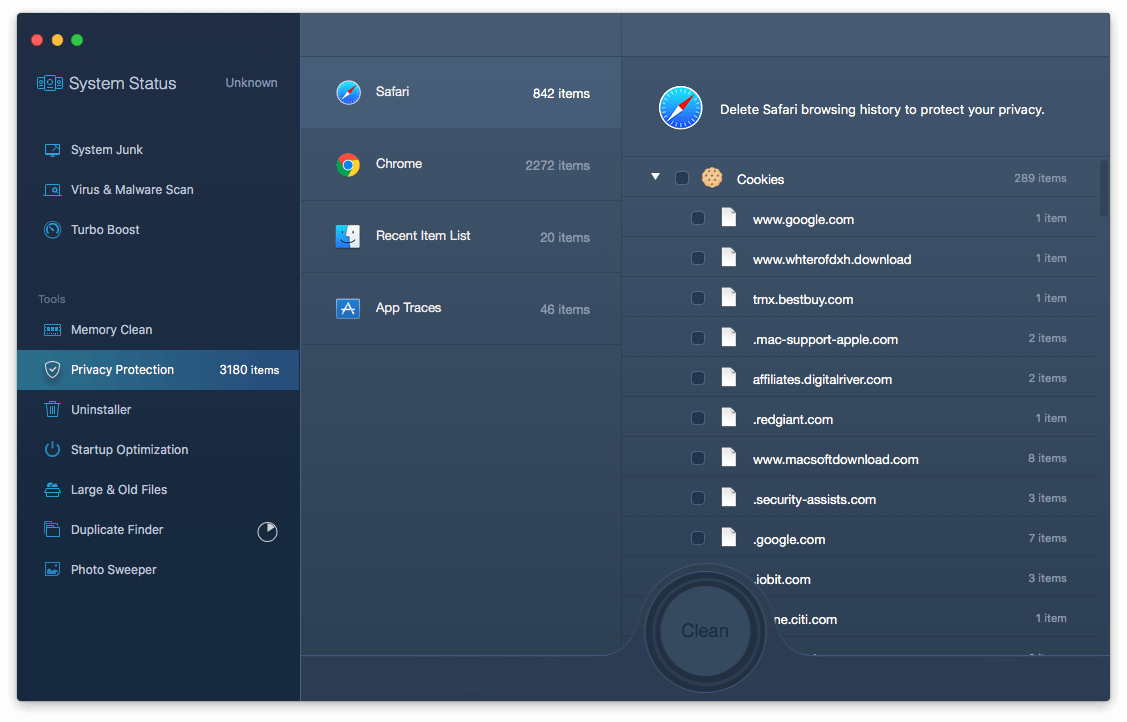Click the file icon for www.google.com
Screen dimensions: 1127x722
click(x=729, y=218)
